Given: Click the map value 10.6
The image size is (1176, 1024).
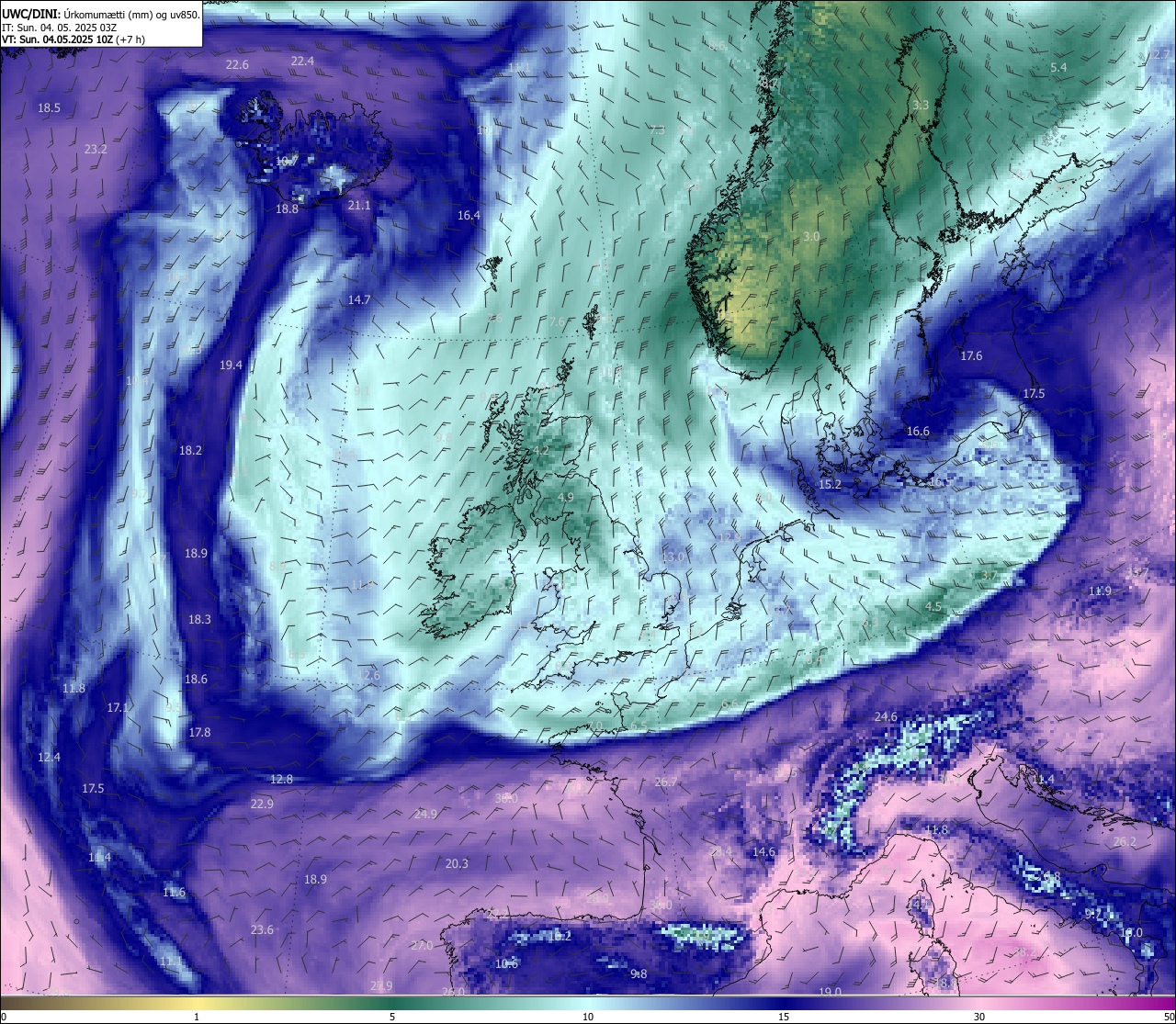Looking at the screenshot, I should pyautogui.click(x=506, y=963).
